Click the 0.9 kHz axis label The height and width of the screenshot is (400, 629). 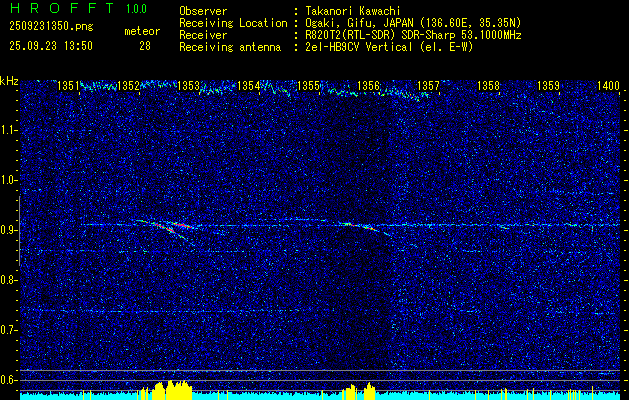tap(8, 230)
